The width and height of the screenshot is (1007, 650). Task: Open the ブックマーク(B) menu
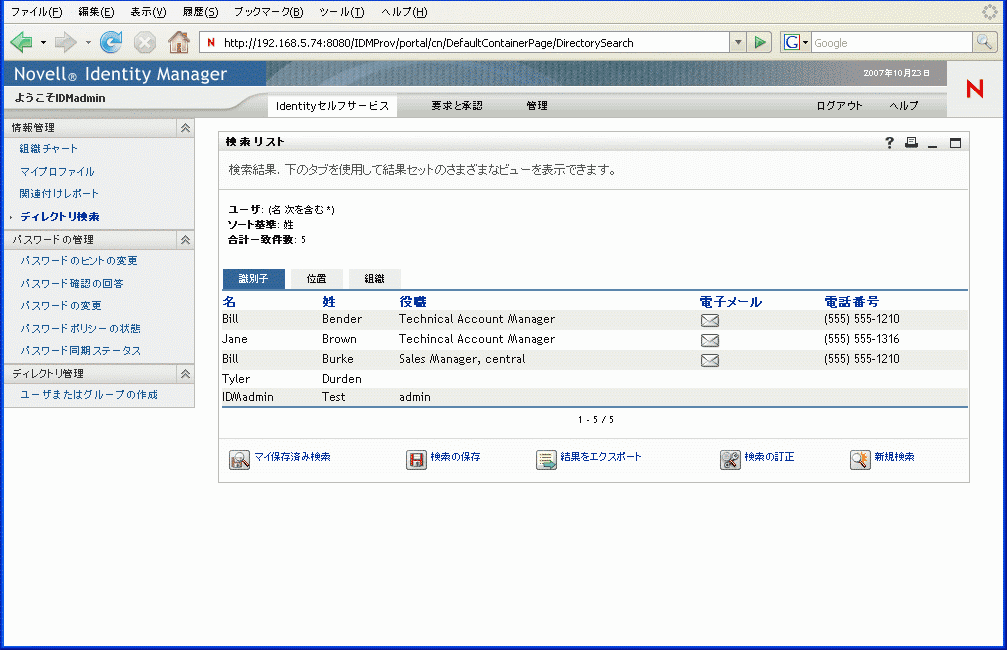pos(268,12)
